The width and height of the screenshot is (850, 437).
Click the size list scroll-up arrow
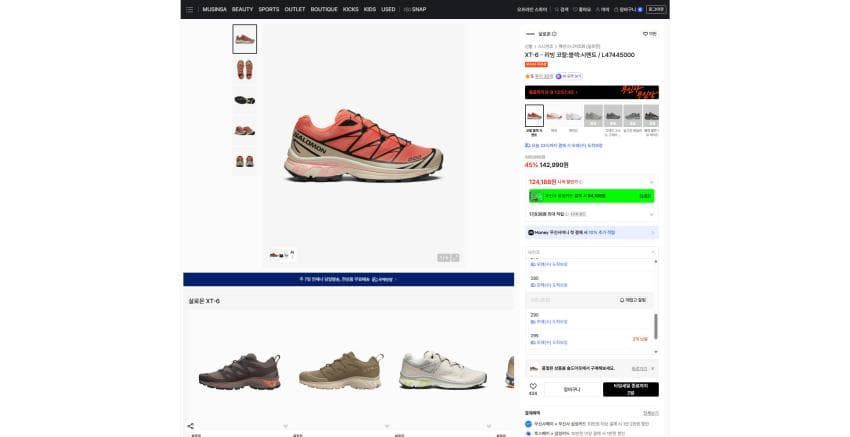(x=656, y=261)
